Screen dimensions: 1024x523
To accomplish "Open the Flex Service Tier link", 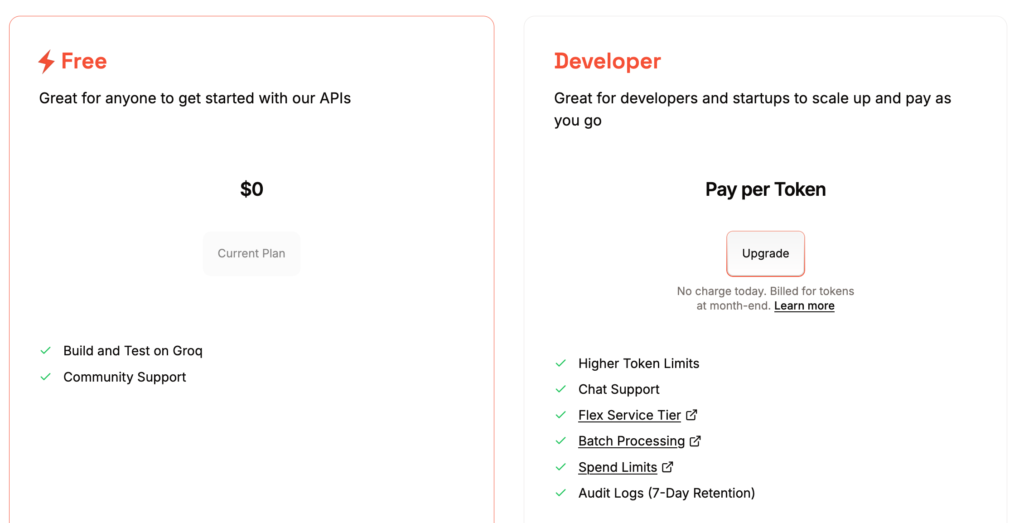I will pos(629,415).
